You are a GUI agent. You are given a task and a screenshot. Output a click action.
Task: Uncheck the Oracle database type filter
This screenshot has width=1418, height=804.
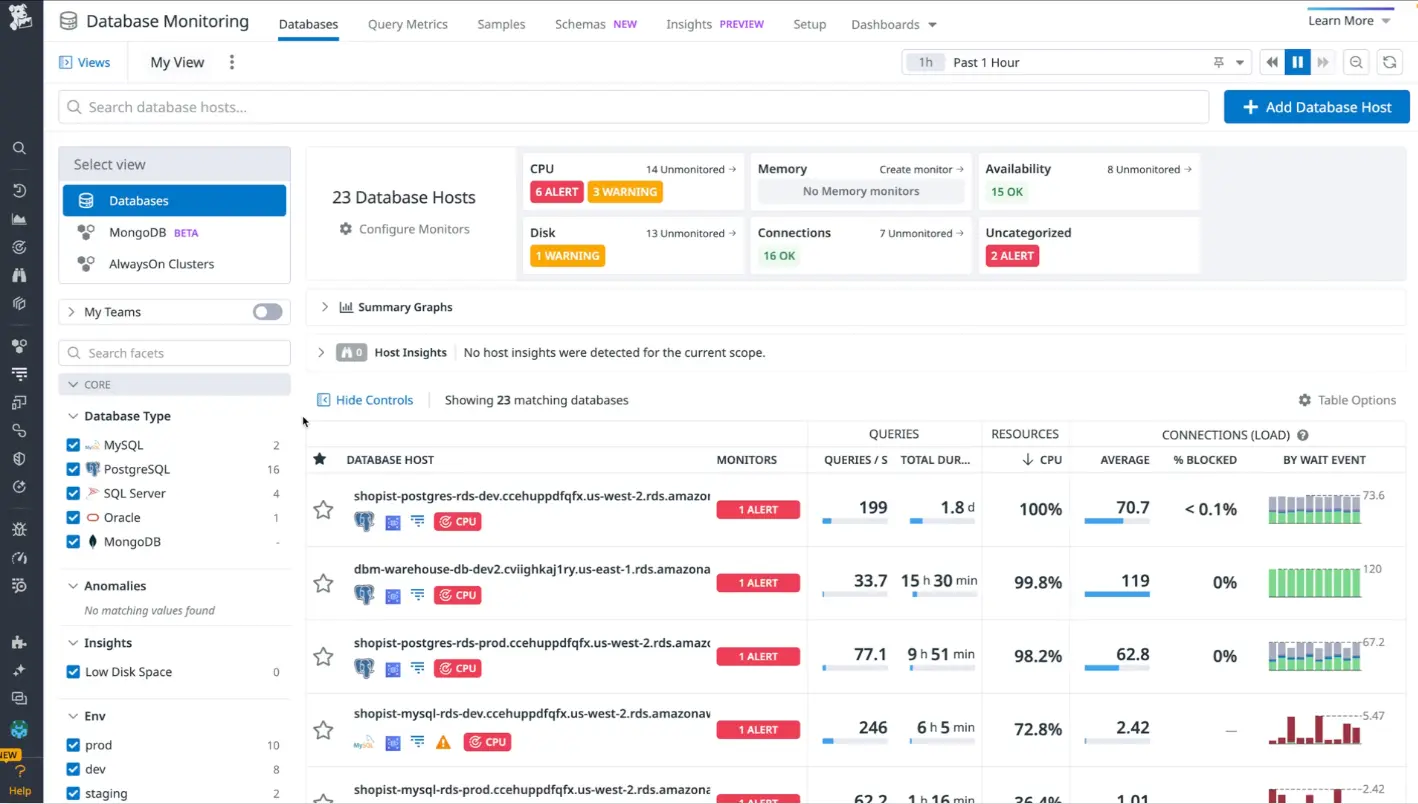tap(73, 517)
